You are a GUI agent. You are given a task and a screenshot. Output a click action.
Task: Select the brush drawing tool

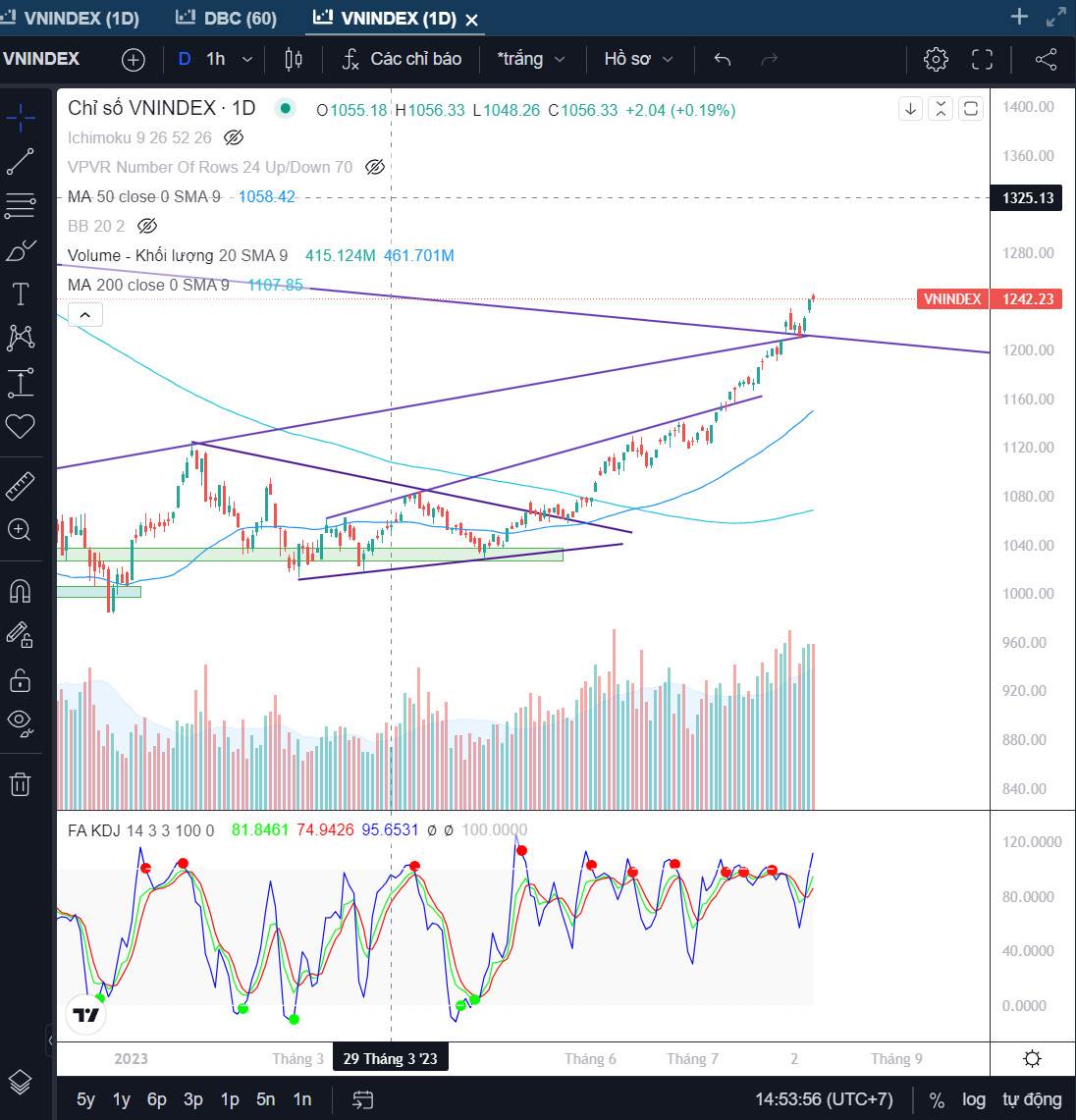[21, 250]
